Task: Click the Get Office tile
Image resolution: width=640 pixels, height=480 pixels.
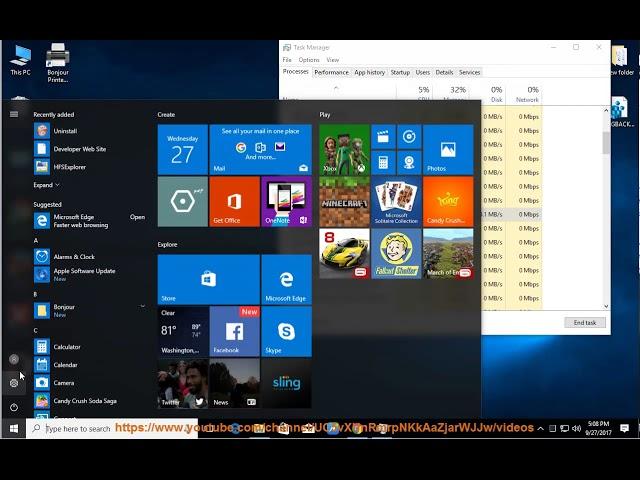Action: [x=234, y=202]
